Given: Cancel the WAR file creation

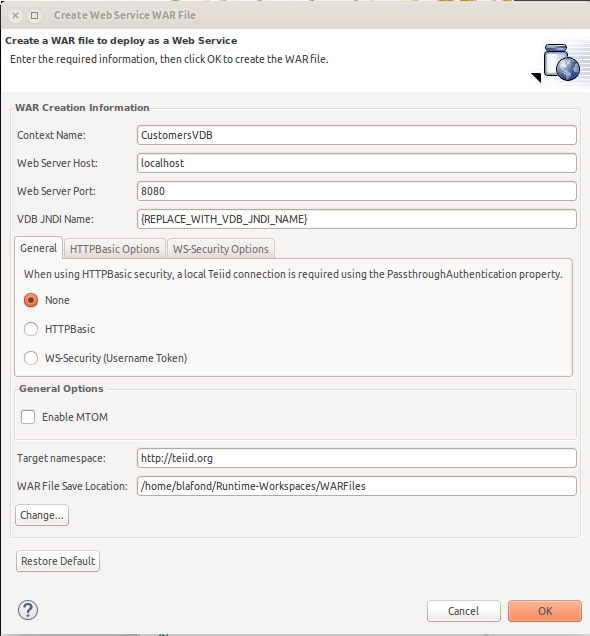Looking at the screenshot, I should tap(463, 611).
